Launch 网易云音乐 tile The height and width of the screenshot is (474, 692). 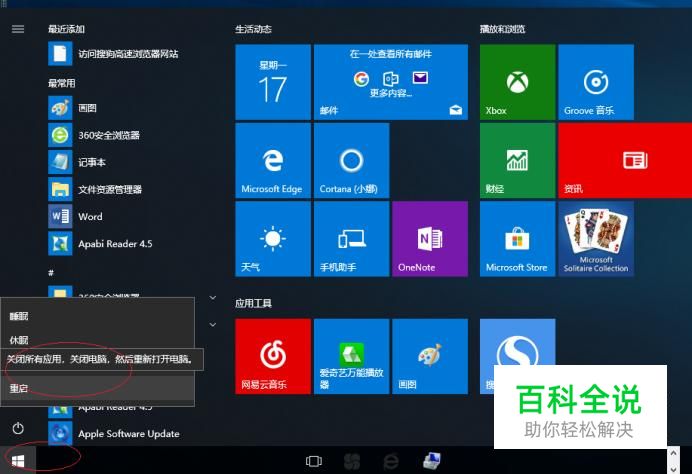(x=273, y=356)
